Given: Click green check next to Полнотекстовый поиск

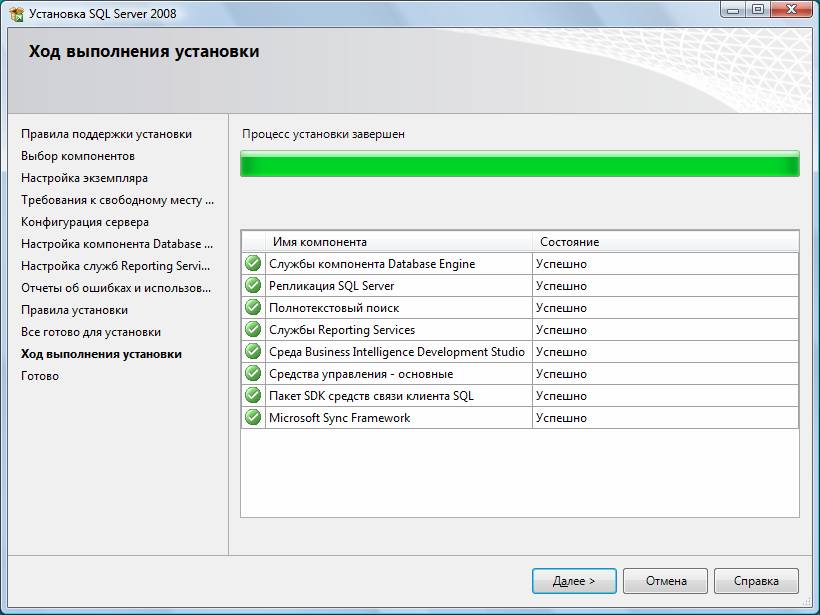Looking at the screenshot, I should pos(253,308).
